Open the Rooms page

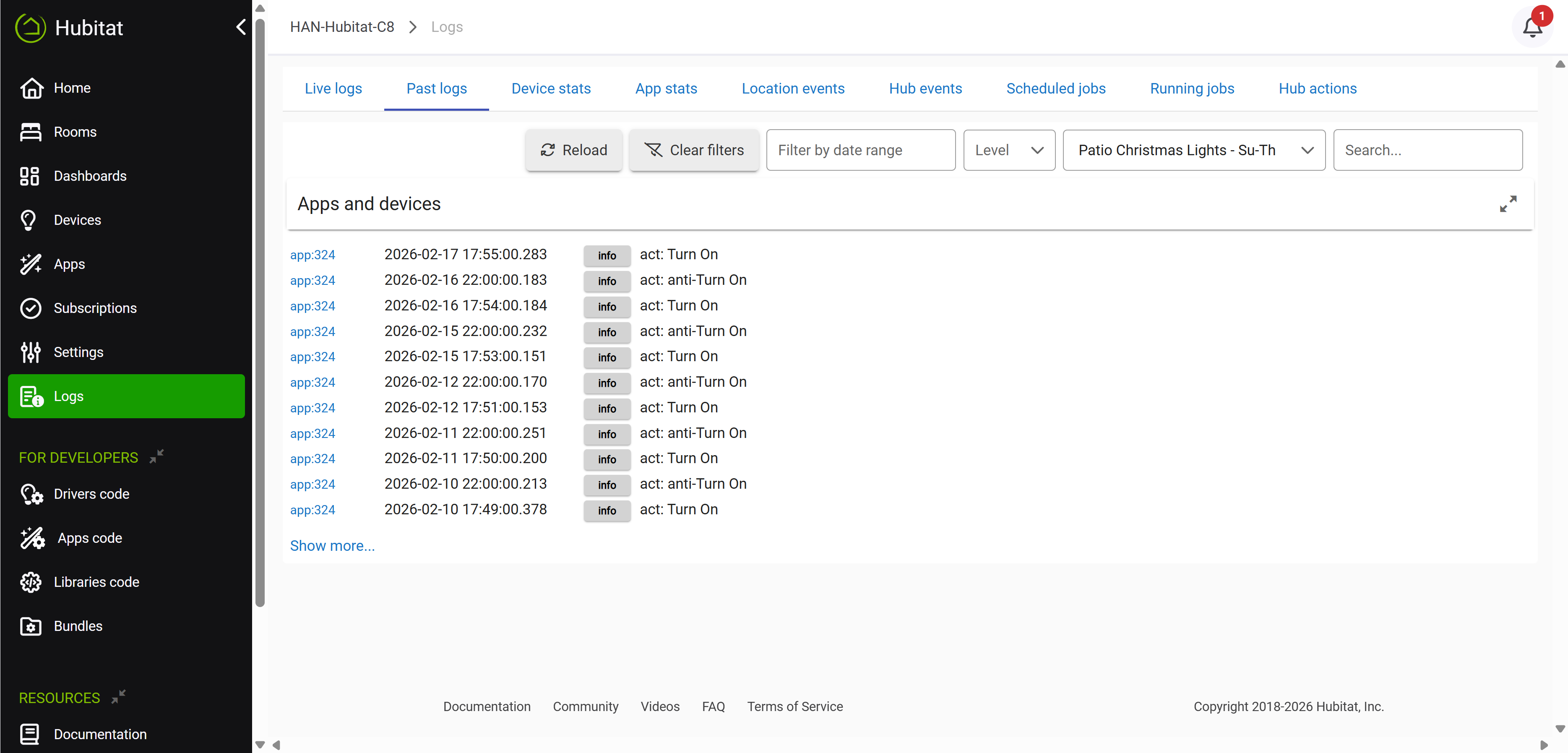tap(75, 132)
